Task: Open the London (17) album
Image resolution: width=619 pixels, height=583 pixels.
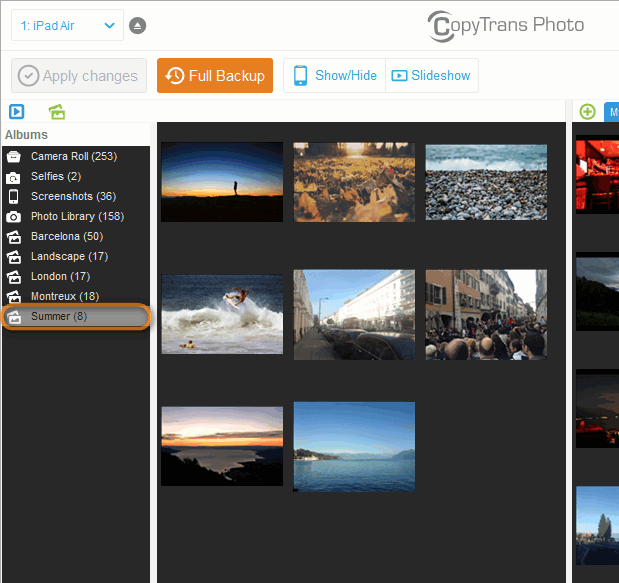Action: (x=76, y=276)
